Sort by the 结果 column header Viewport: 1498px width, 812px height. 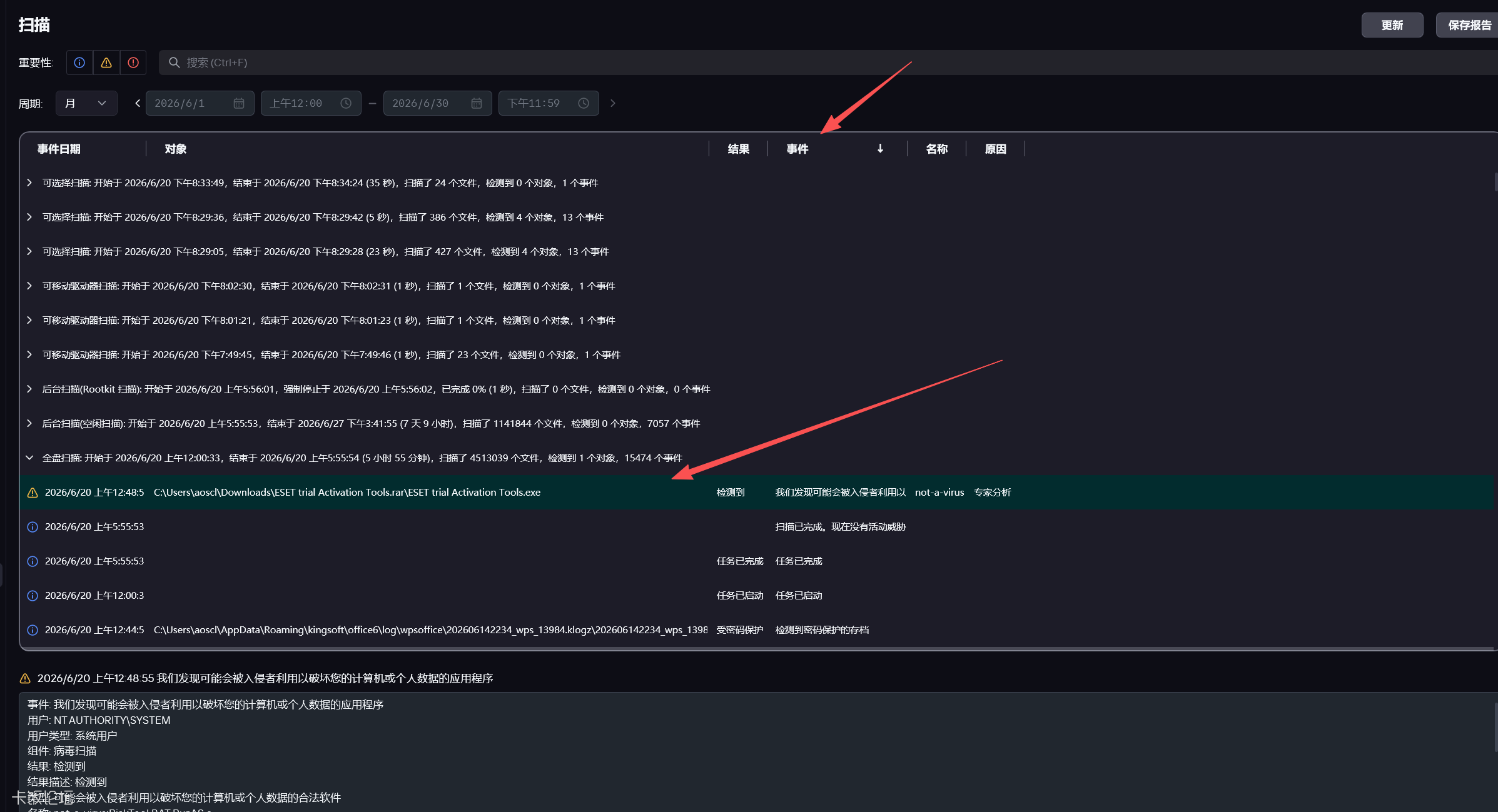click(x=739, y=149)
